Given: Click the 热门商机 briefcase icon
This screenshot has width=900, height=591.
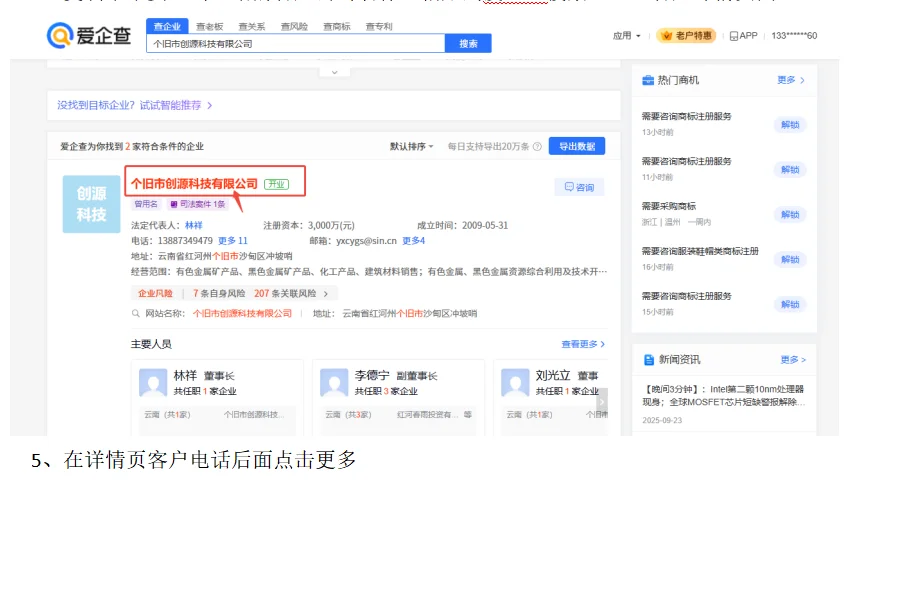Looking at the screenshot, I should (648, 80).
